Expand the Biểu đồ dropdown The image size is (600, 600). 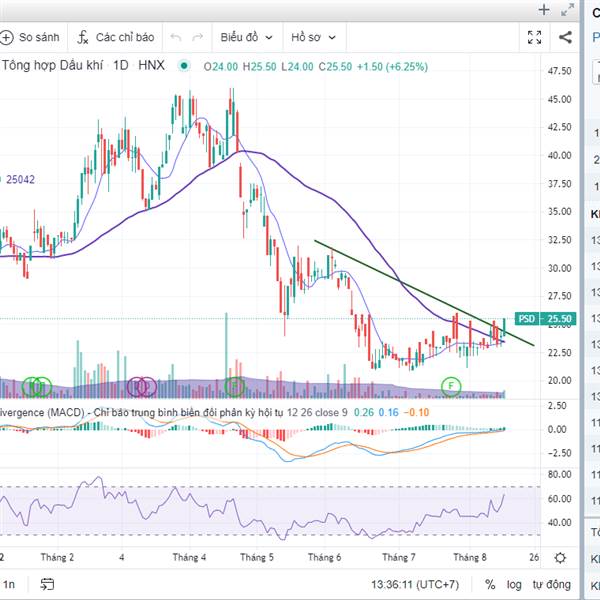point(246,38)
